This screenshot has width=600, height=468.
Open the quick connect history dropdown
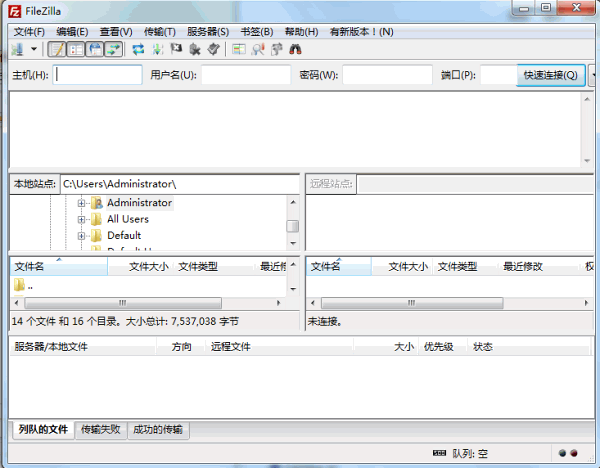pos(592,75)
